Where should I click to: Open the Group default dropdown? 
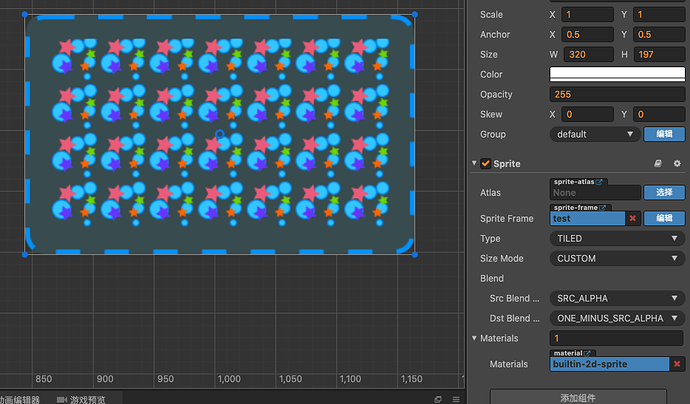tap(595, 134)
